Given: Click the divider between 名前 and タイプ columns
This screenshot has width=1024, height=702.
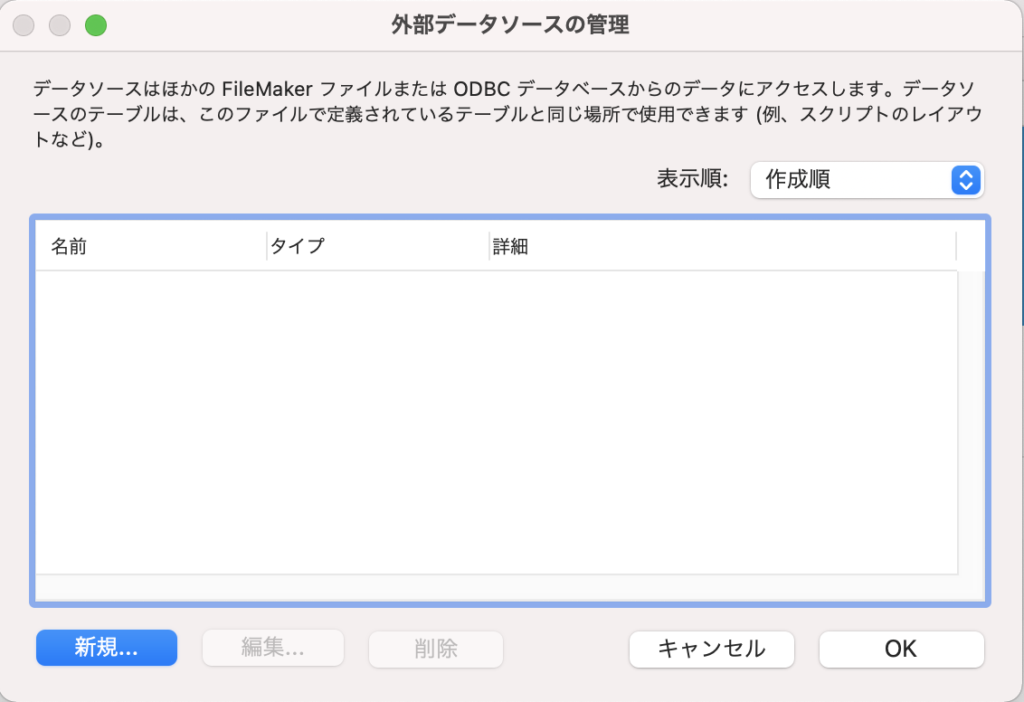Looking at the screenshot, I should [x=266, y=246].
